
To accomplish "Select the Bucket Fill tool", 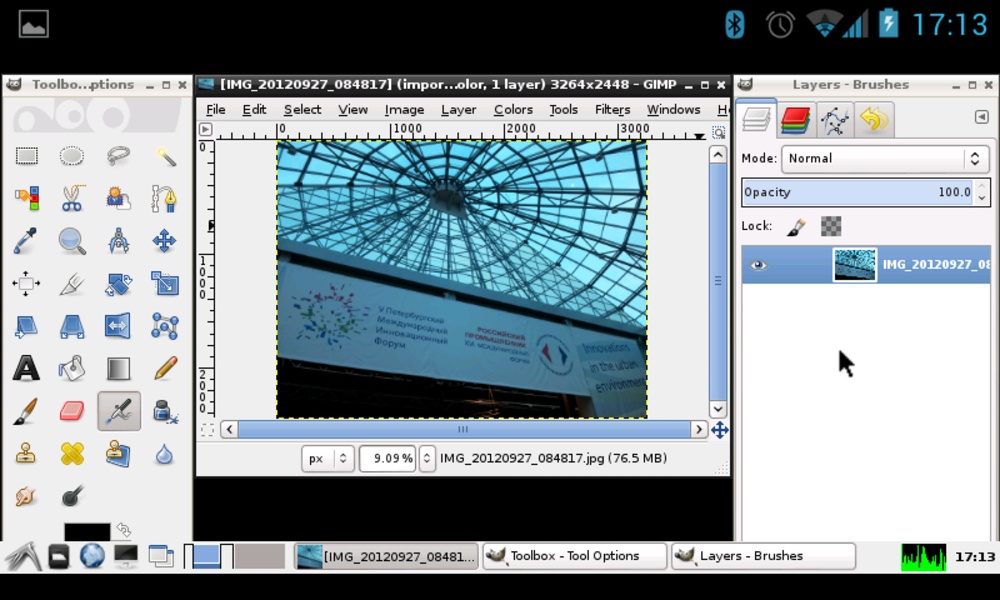I will 72,369.
